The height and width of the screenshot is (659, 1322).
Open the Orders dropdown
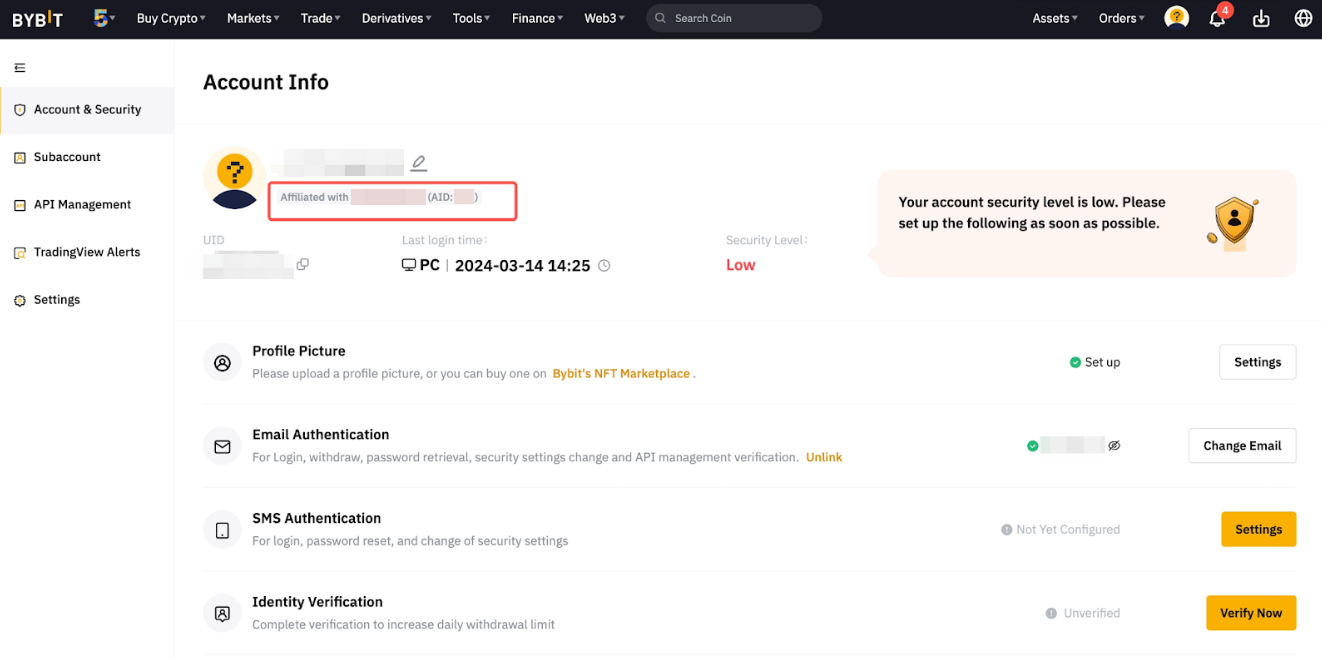point(1121,18)
